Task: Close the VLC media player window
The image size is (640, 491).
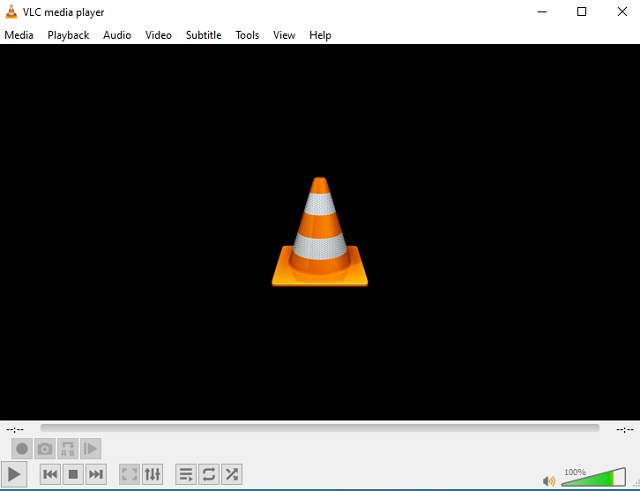Action: tap(622, 12)
